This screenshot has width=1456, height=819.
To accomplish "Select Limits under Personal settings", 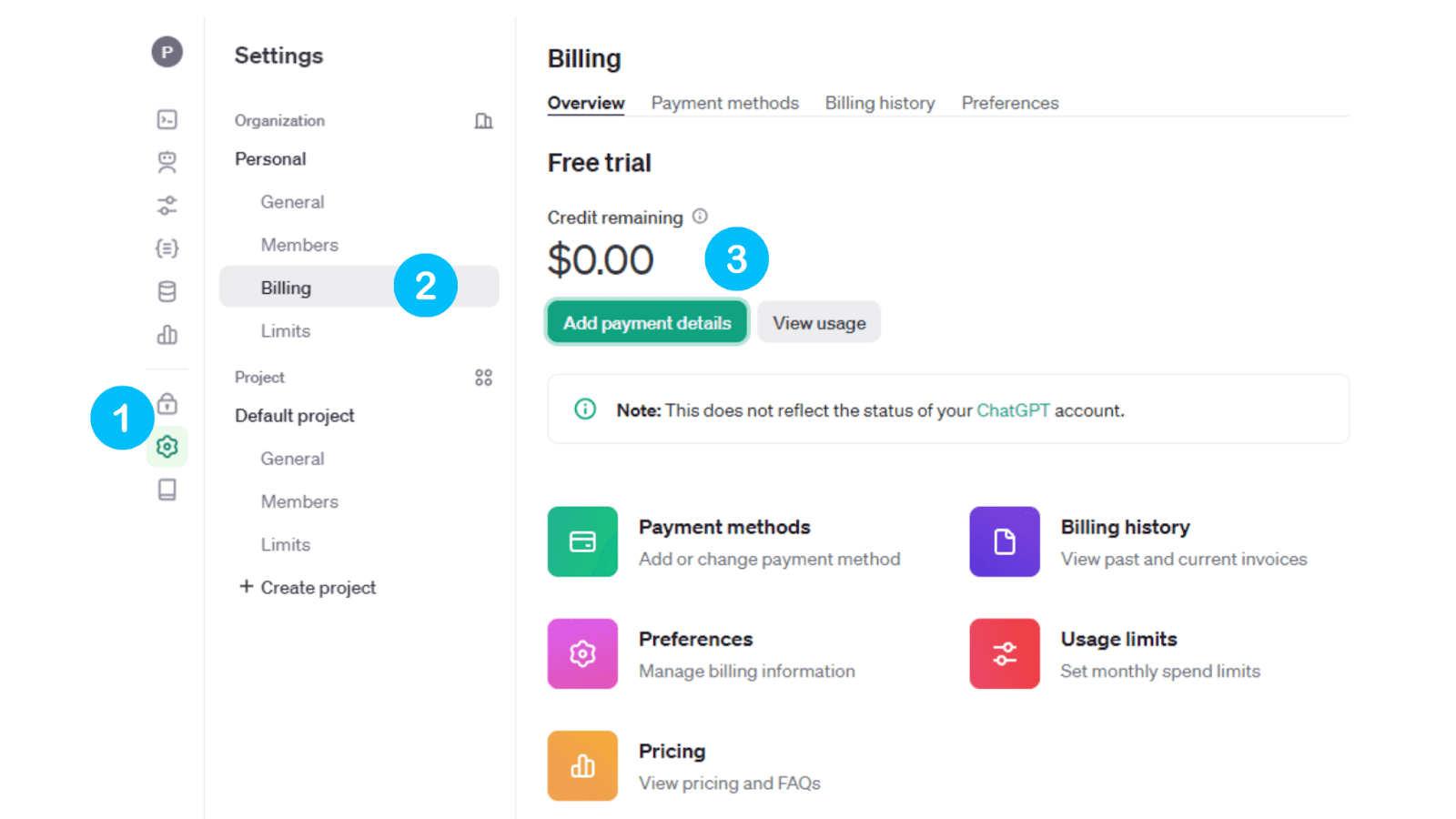I will (285, 330).
